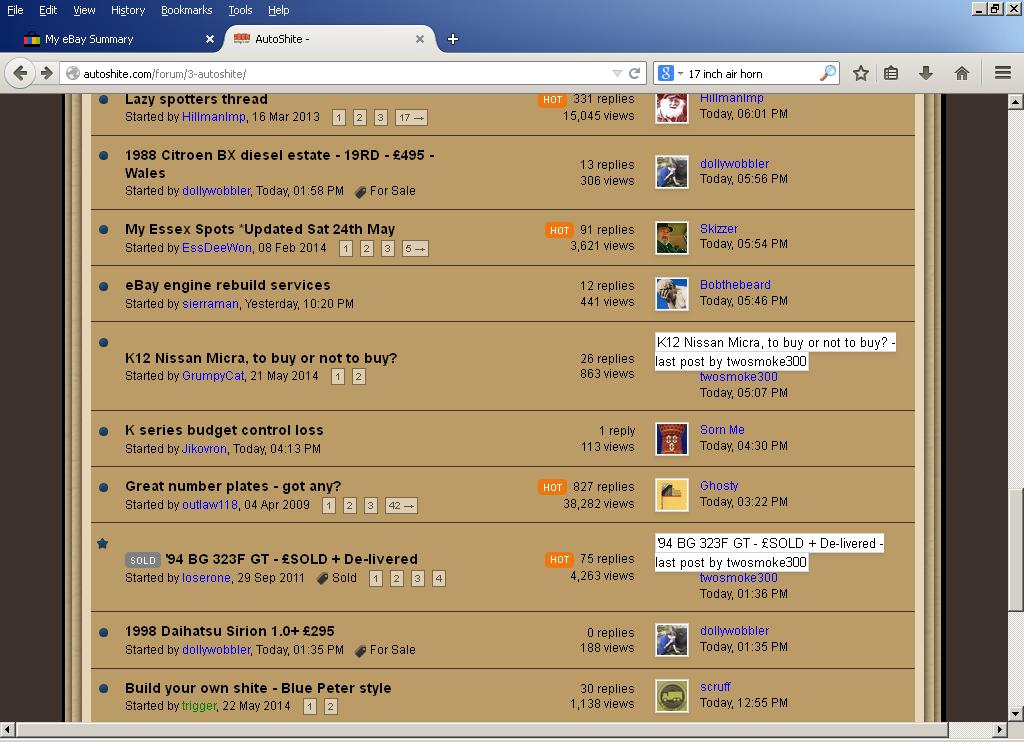1024x742 pixels.
Task: View Sorn Me's avatar thumbnail
Action: coord(672,439)
